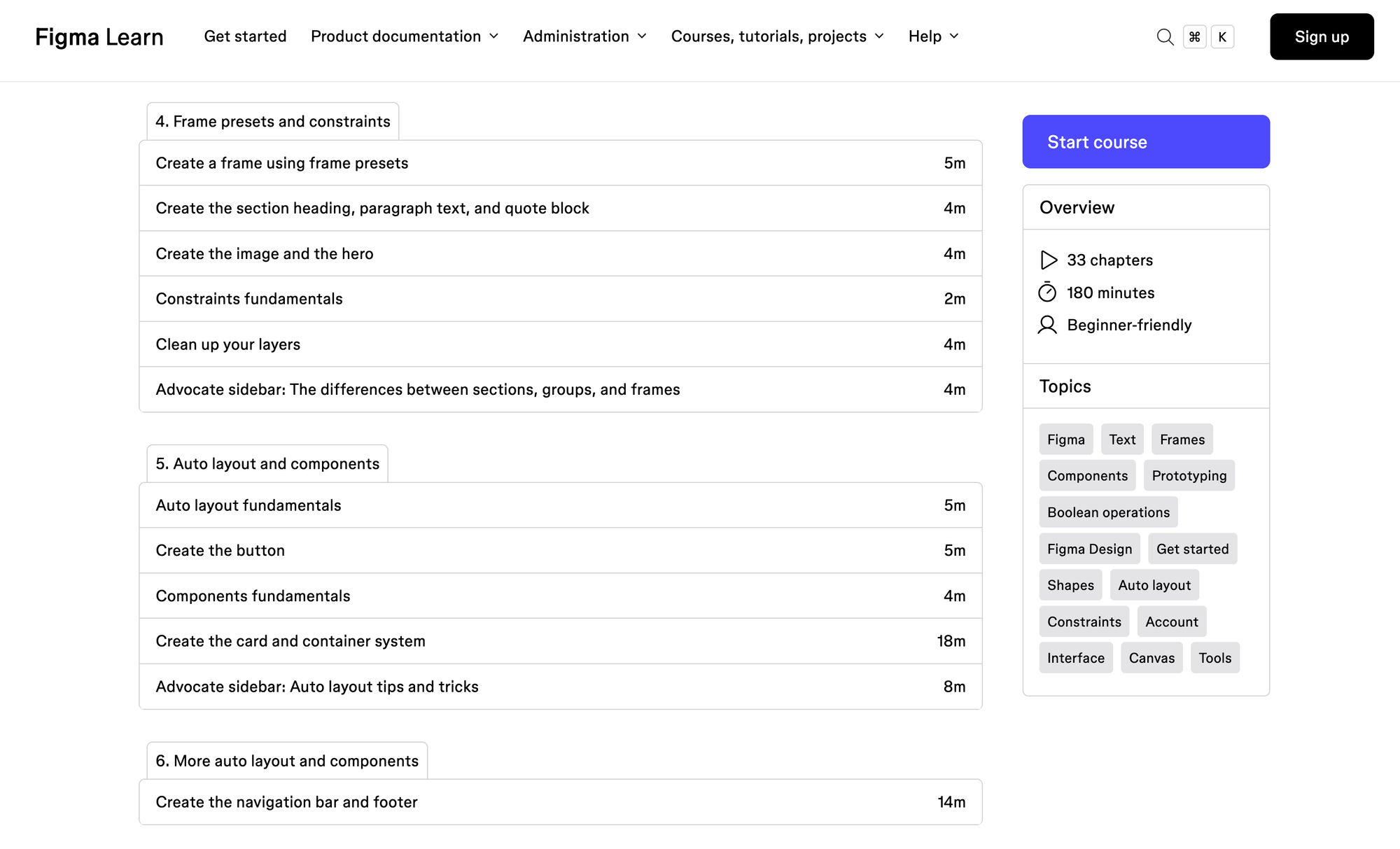Expand the Administration menu
This screenshot has width=1400, height=849.
point(584,36)
